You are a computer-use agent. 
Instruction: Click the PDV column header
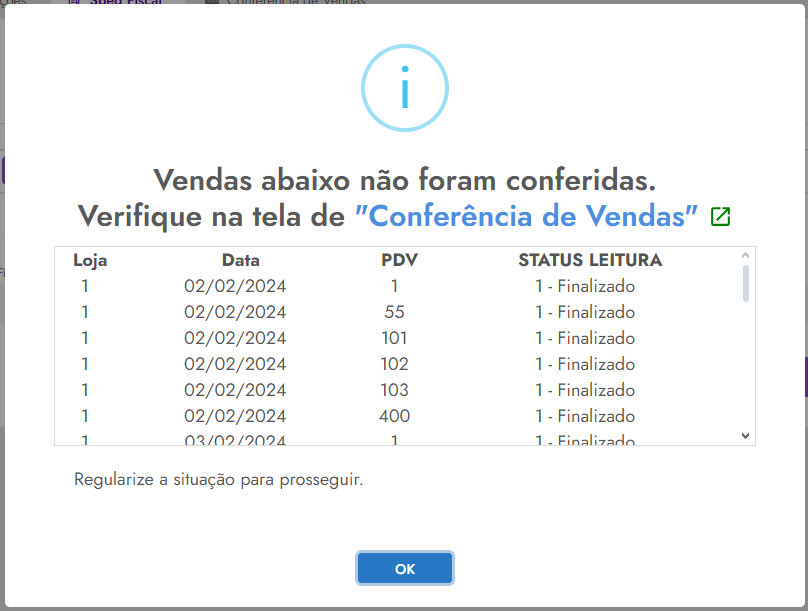click(x=399, y=261)
